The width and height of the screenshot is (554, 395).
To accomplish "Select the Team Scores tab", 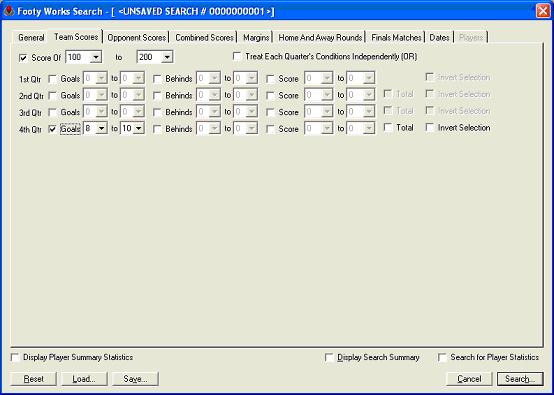I will pos(76,37).
